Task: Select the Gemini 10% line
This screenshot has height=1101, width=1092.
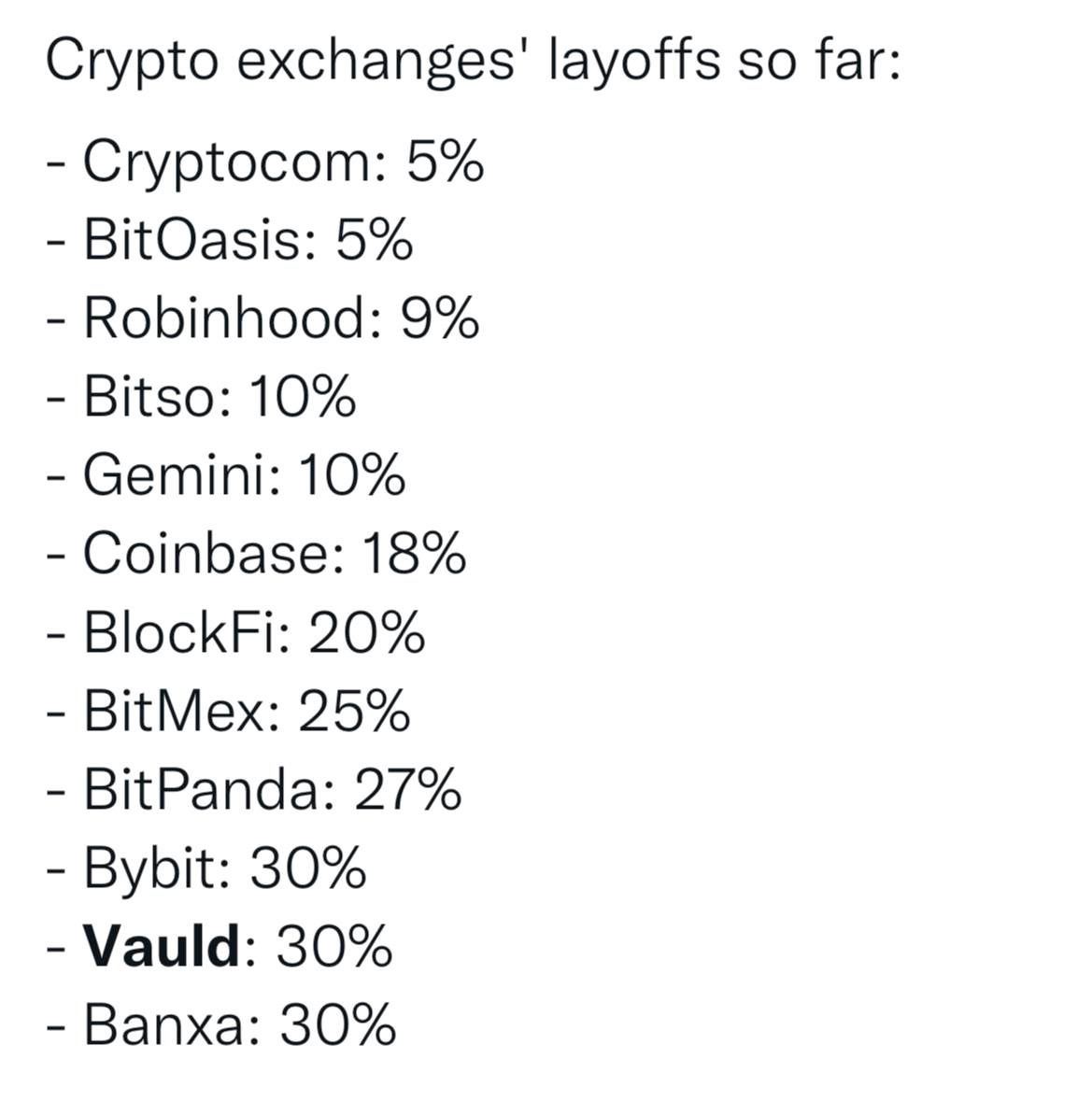Action: coord(226,475)
